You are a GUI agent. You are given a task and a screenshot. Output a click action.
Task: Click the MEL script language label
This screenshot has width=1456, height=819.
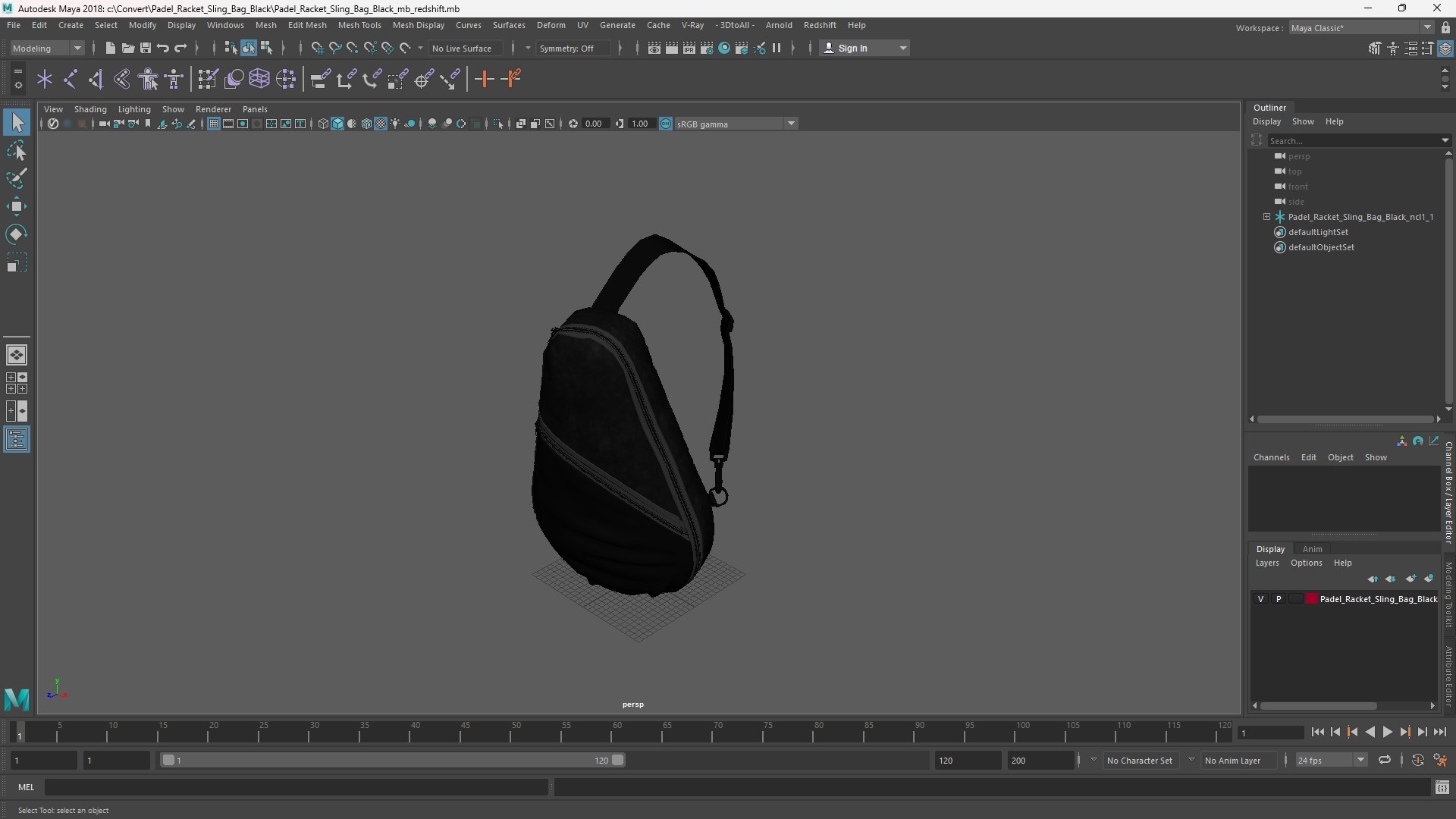point(27,787)
